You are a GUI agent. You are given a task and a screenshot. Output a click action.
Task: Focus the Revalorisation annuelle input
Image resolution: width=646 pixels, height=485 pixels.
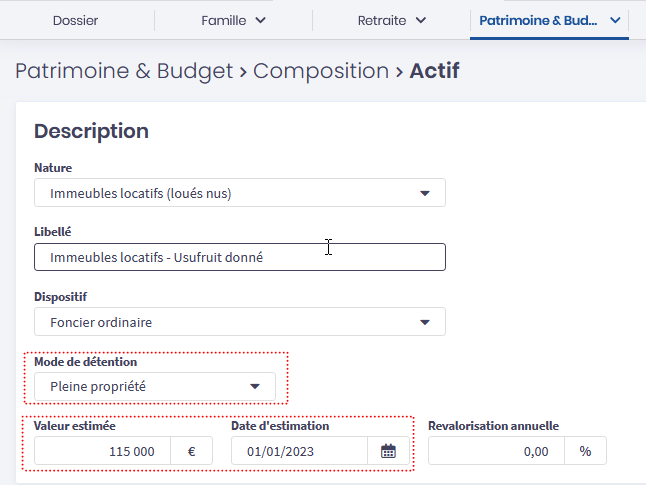click(496, 451)
